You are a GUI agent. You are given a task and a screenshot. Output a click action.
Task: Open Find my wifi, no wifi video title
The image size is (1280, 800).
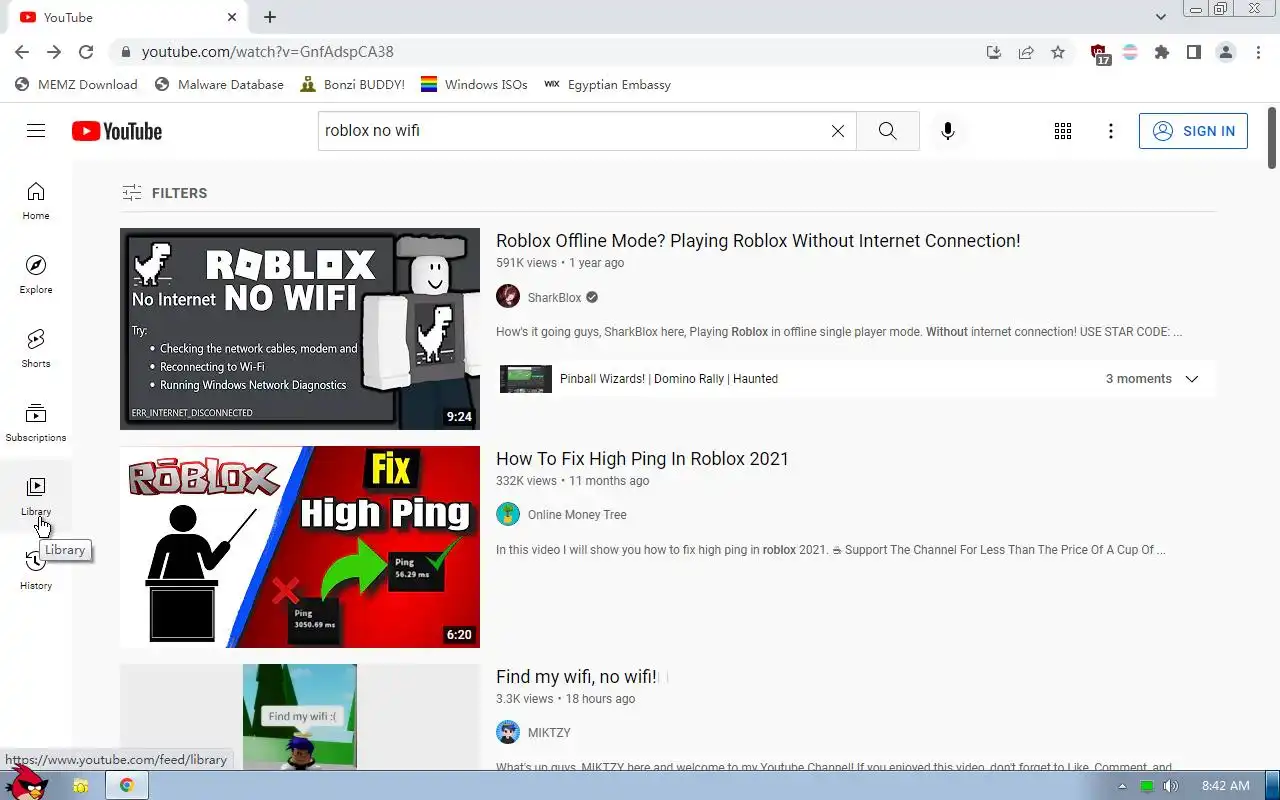[x=576, y=677]
